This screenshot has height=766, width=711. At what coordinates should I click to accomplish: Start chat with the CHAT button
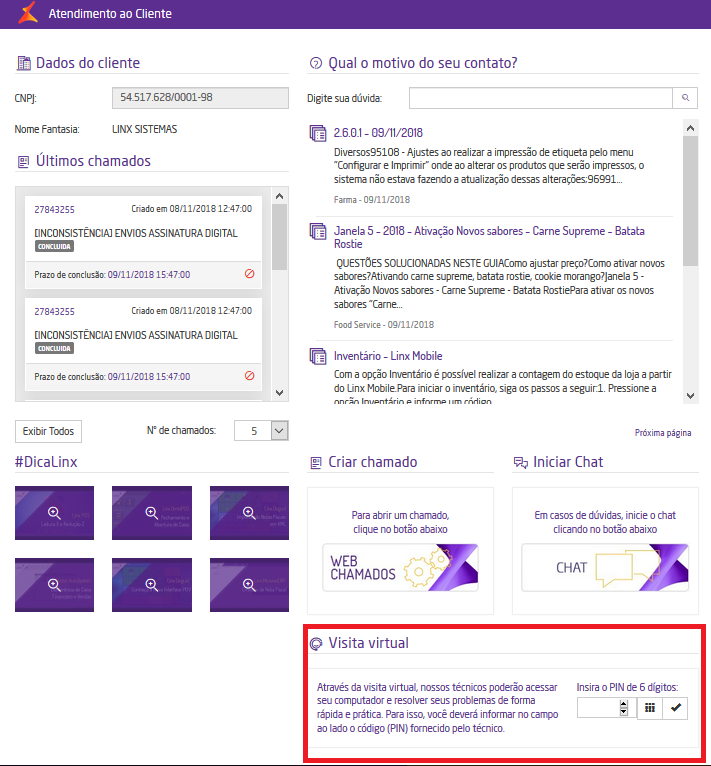tap(605, 568)
